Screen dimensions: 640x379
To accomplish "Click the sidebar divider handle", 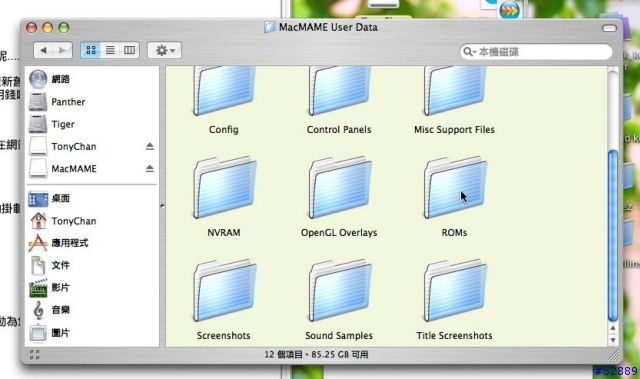I will pyautogui.click(x=162, y=206).
